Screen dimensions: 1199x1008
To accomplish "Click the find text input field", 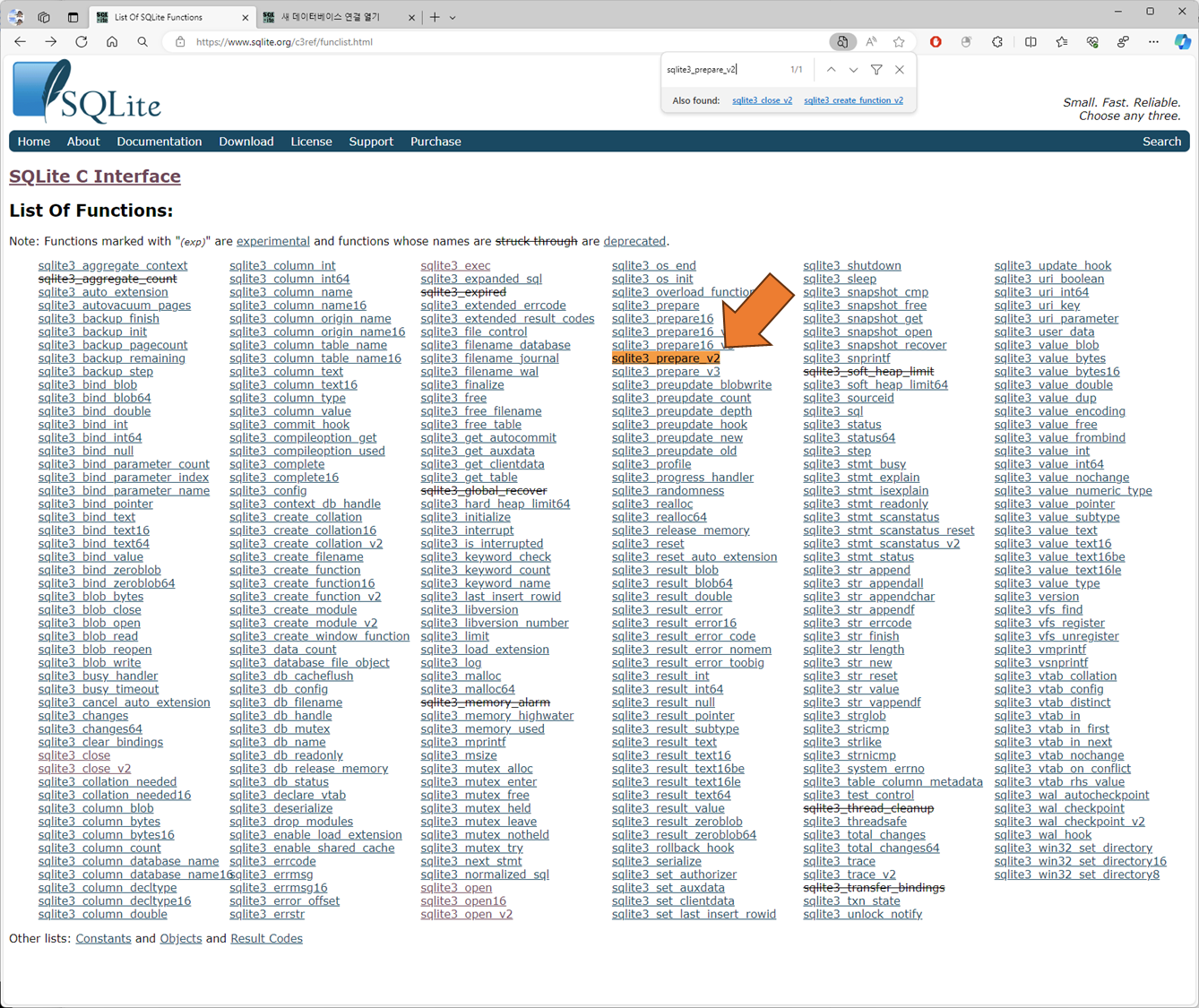I will pyautogui.click(x=724, y=70).
